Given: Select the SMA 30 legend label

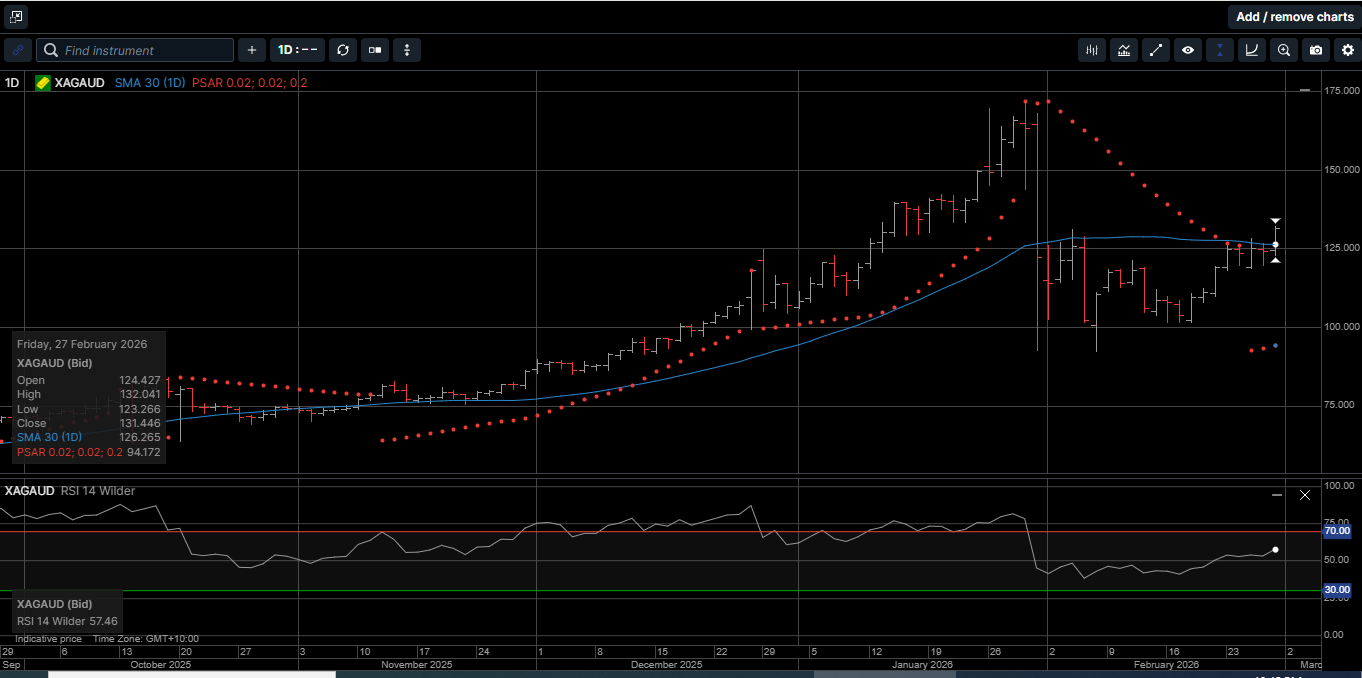Looking at the screenshot, I should [x=149, y=83].
